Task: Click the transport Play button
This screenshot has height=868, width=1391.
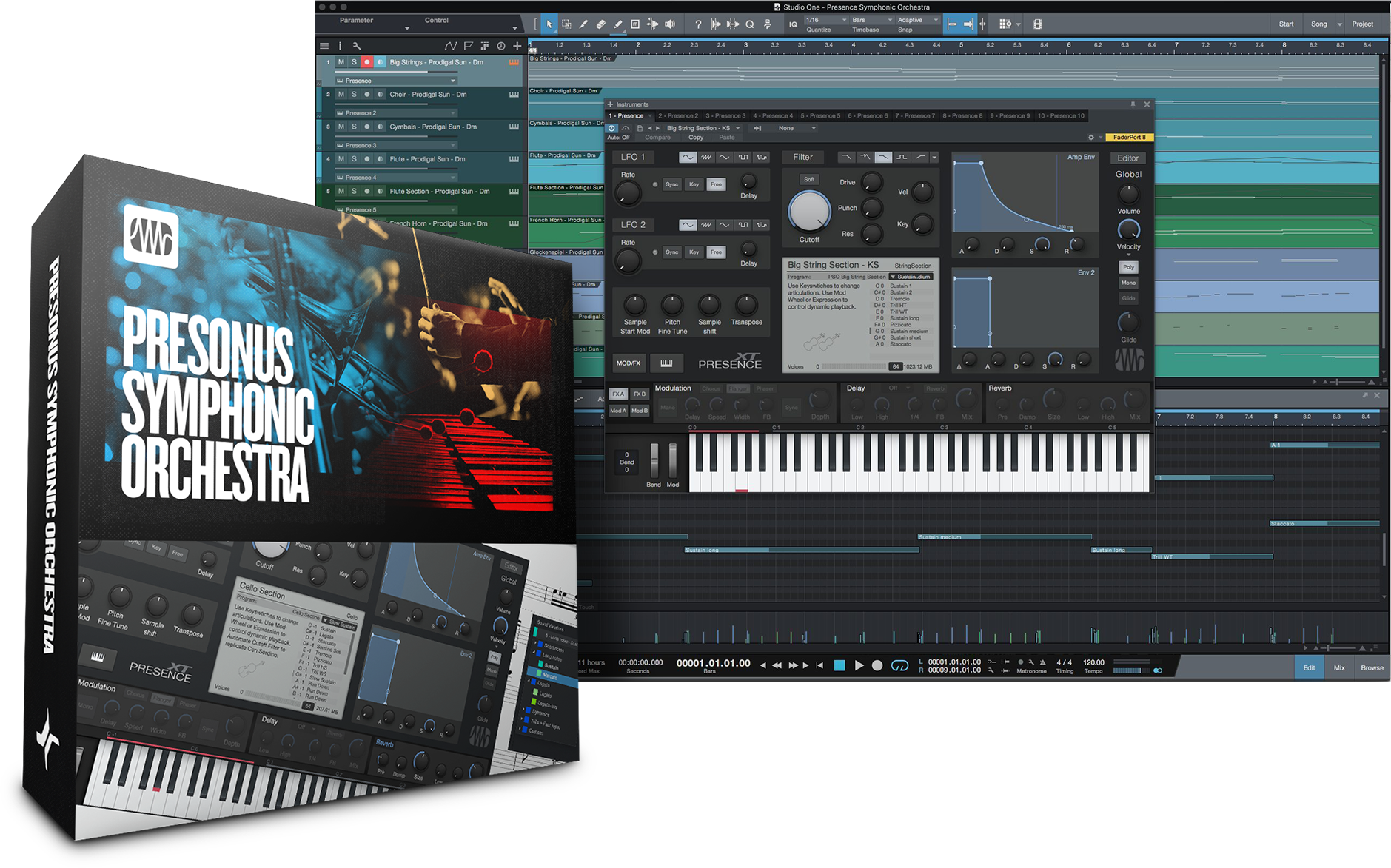Action: pyautogui.click(x=859, y=665)
